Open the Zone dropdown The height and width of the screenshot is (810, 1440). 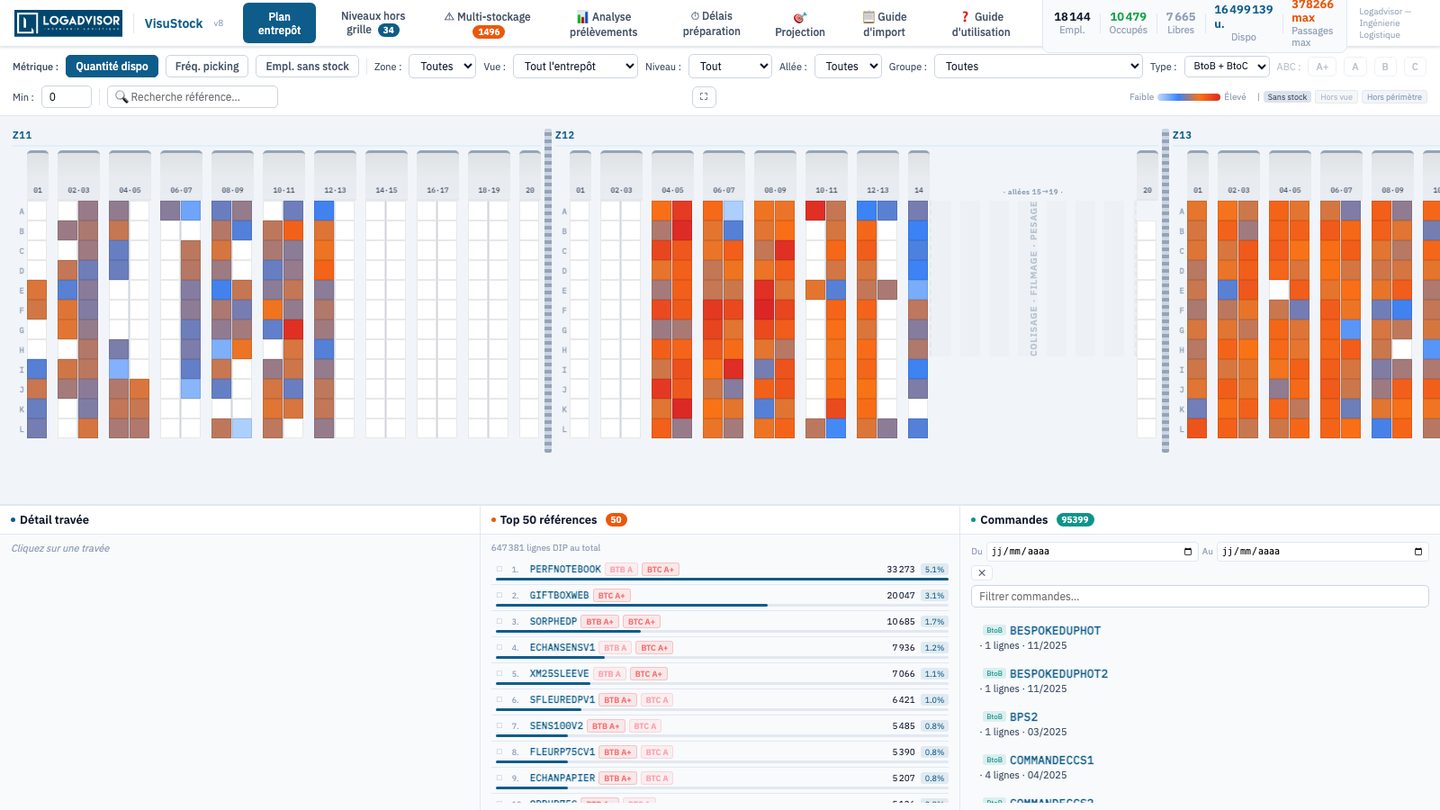pos(444,67)
